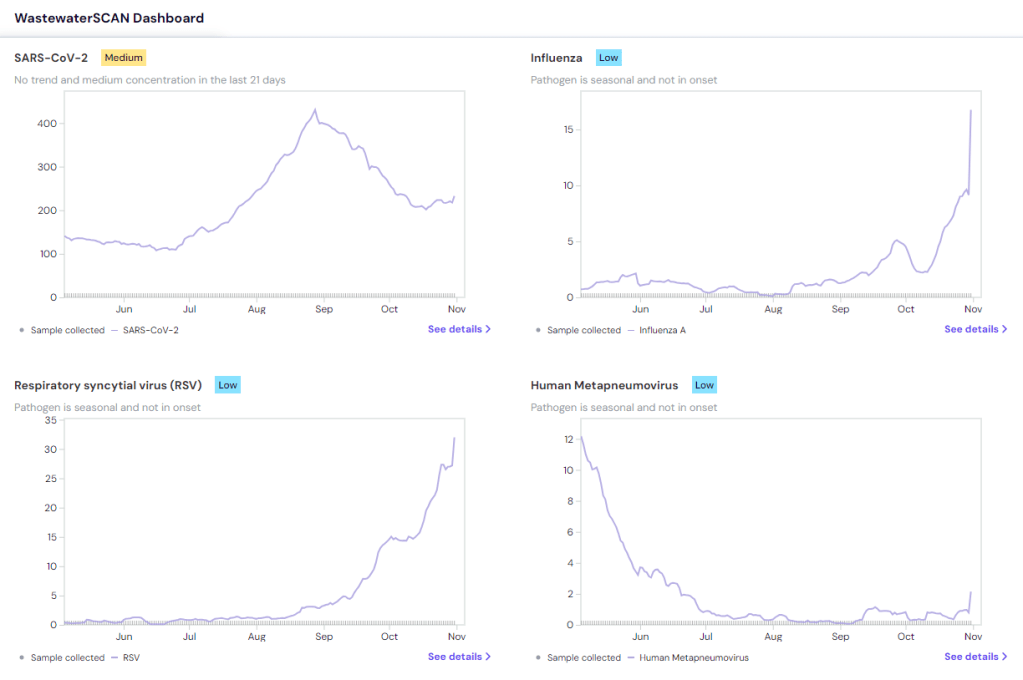Screen dimensions: 1023x680
Task: Toggle Sample collected legend dot in SARS-CoV-2 chart
Action: 22,330
